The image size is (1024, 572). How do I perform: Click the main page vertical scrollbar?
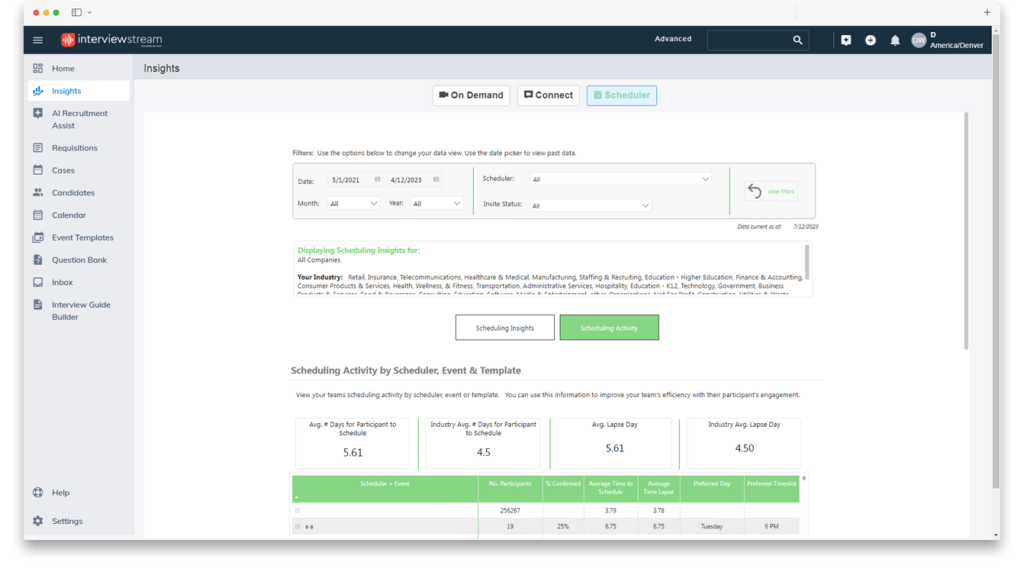pyautogui.click(x=966, y=232)
